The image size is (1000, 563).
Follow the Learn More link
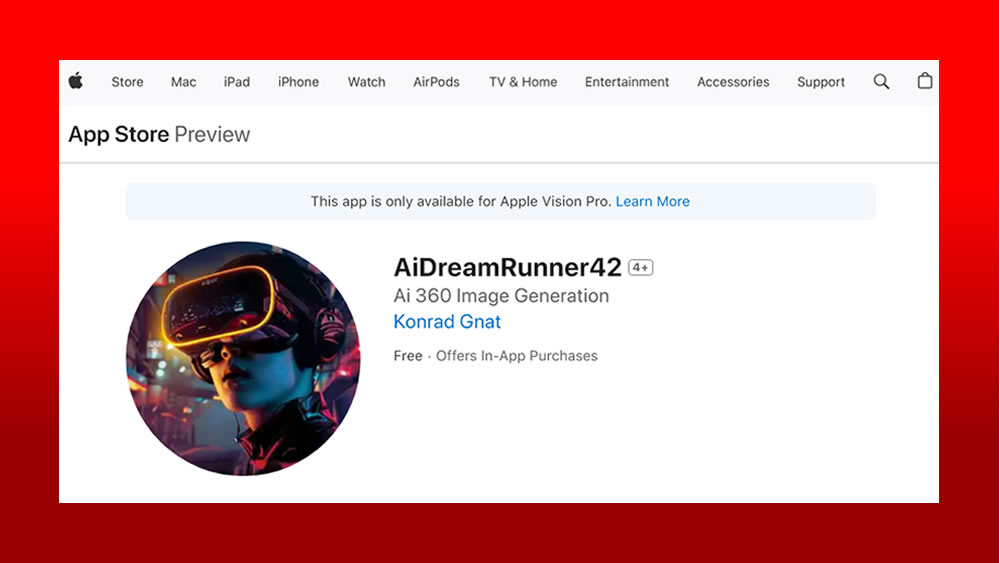(x=652, y=201)
